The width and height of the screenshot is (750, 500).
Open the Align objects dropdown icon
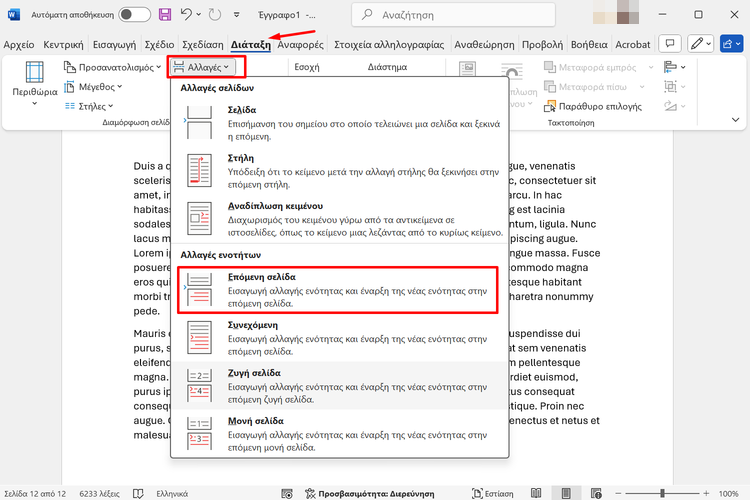674,67
